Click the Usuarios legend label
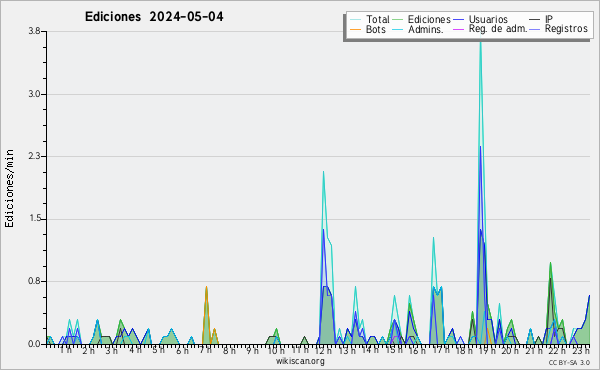600x370 pixels. point(488,20)
